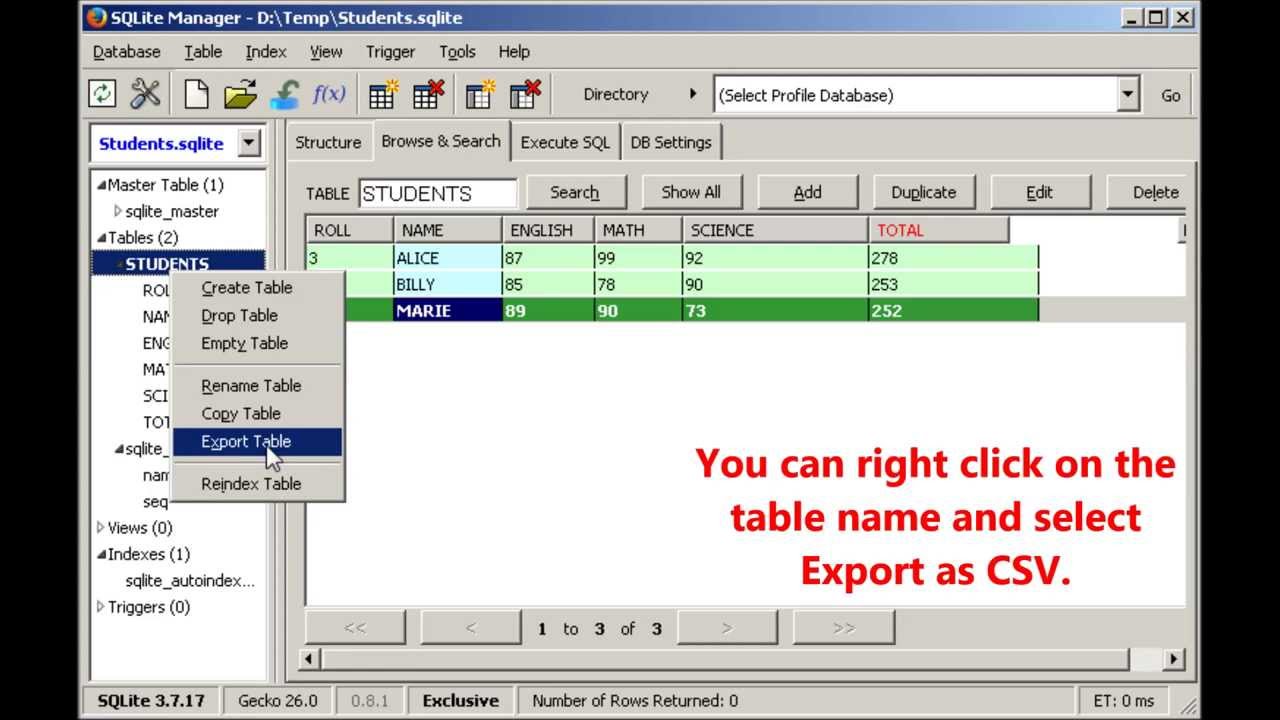Image resolution: width=1280 pixels, height=720 pixels.
Task: Expand the Views (0) node
Action: 100,527
